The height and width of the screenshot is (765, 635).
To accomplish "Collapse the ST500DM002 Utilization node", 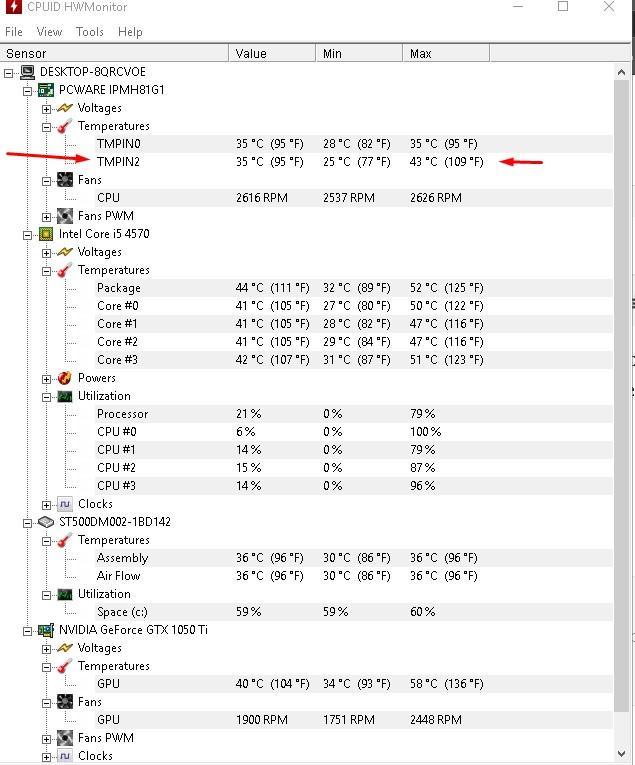I will point(46,595).
